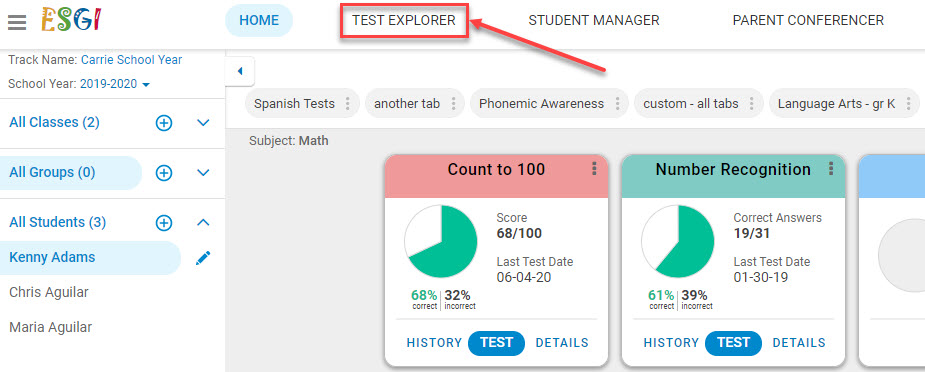Open the hamburger menu icon
This screenshot has width=925, height=372.
pyautogui.click(x=17, y=22)
